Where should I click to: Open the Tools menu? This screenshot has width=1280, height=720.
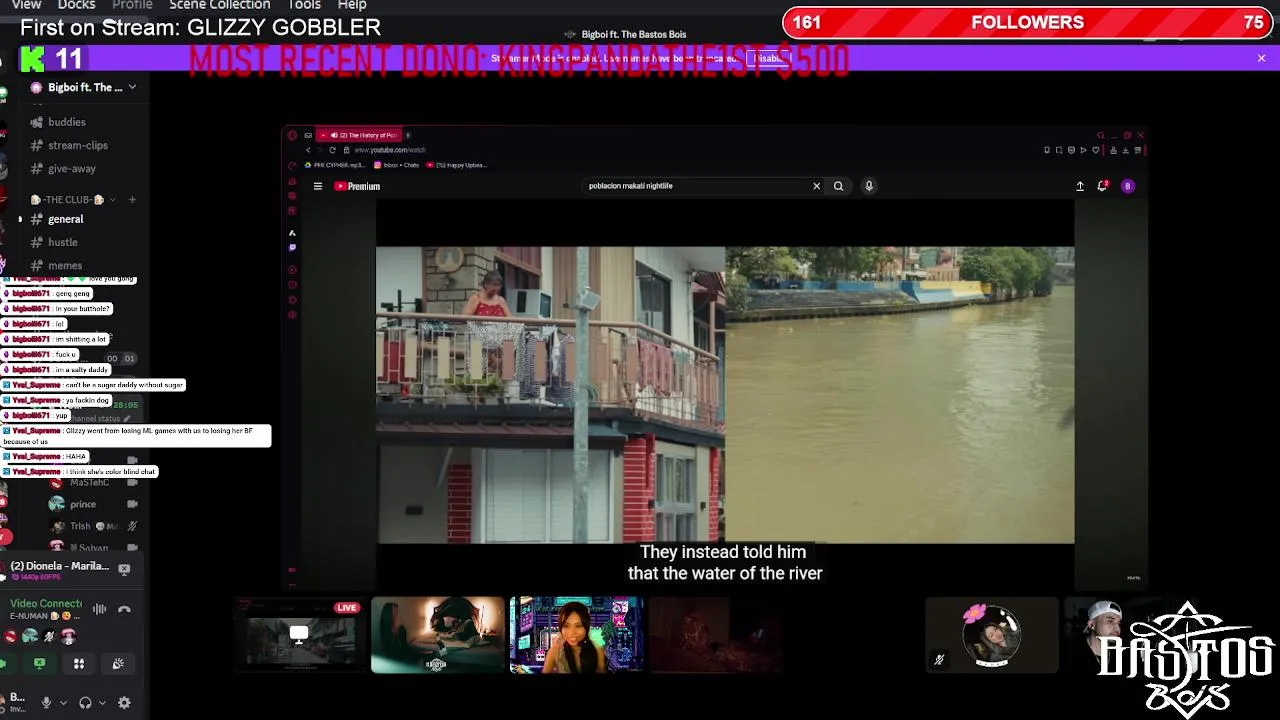coord(304,5)
